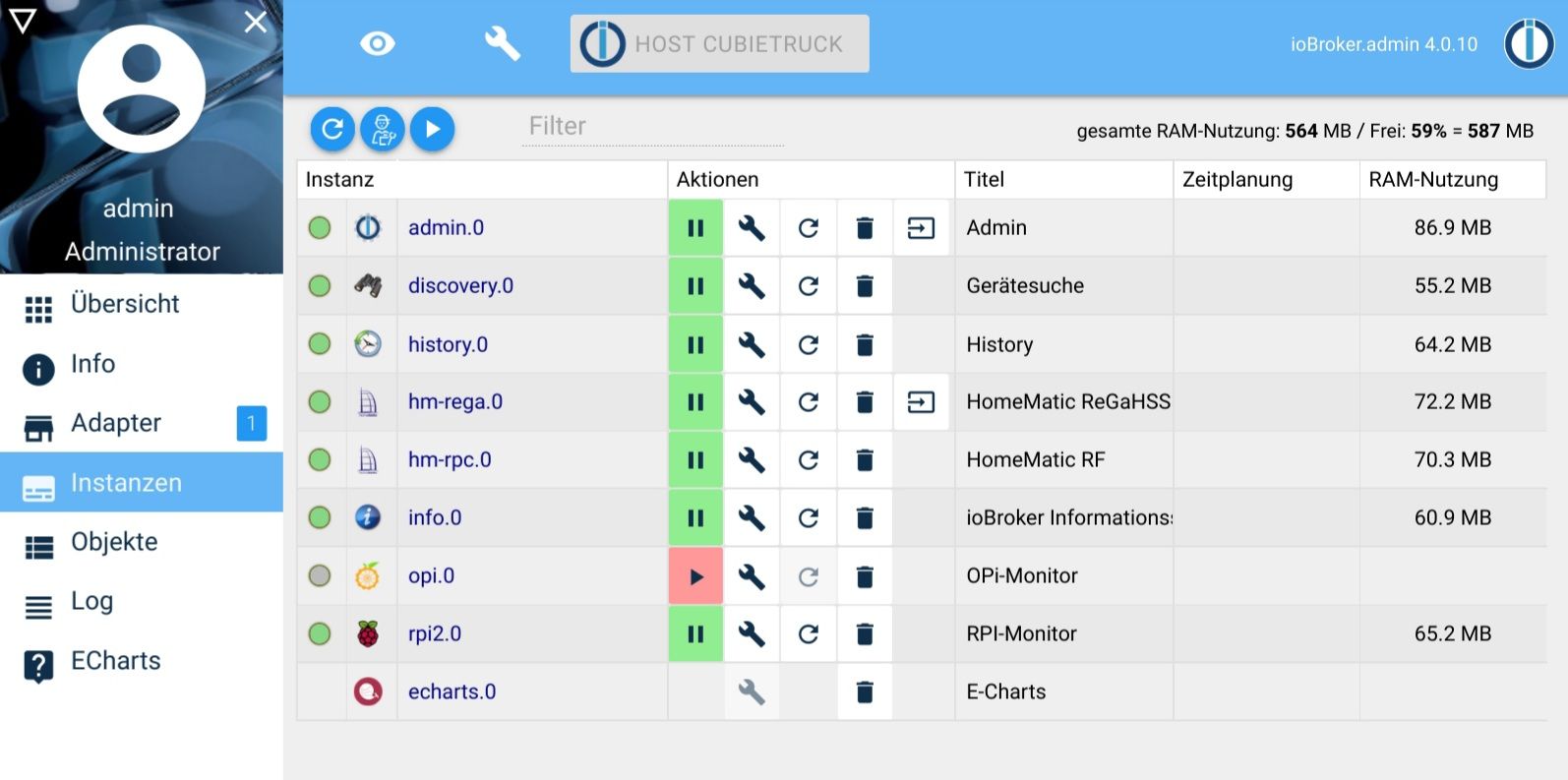The width and height of the screenshot is (1568, 780).
Task: Pause the discovery.0 instance
Action: click(695, 286)
